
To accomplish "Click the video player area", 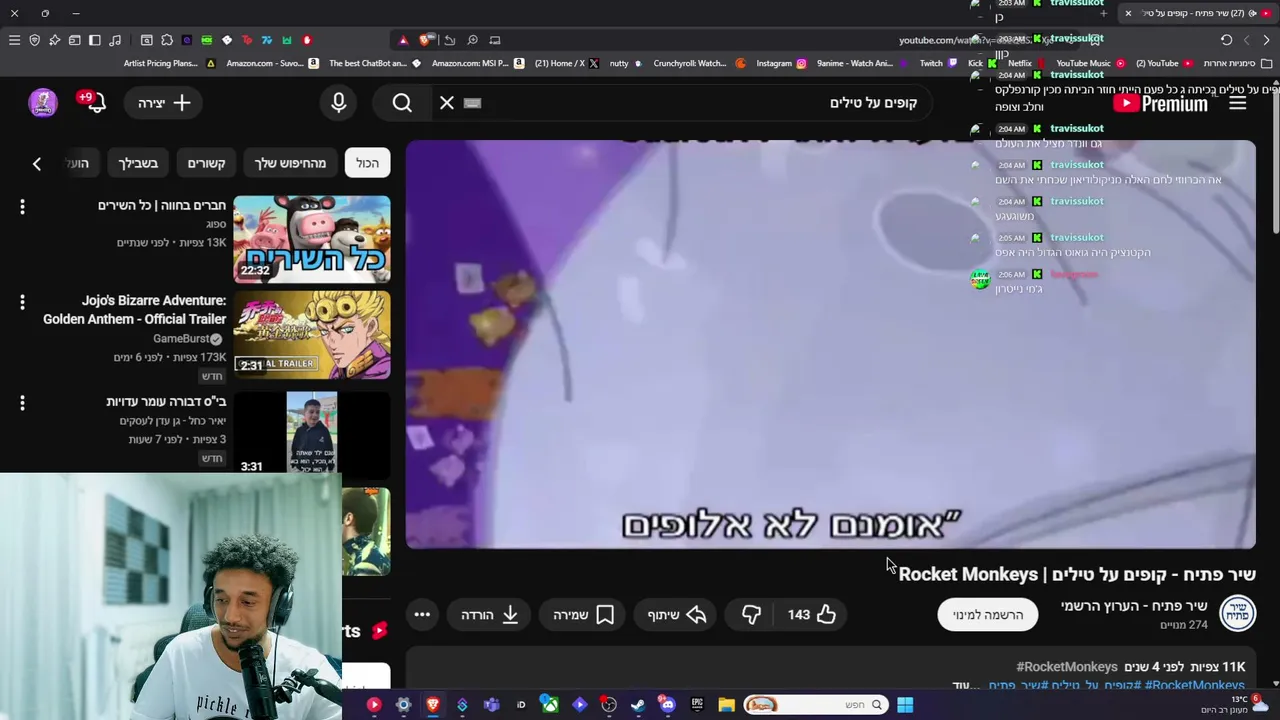I will (830, 344).
